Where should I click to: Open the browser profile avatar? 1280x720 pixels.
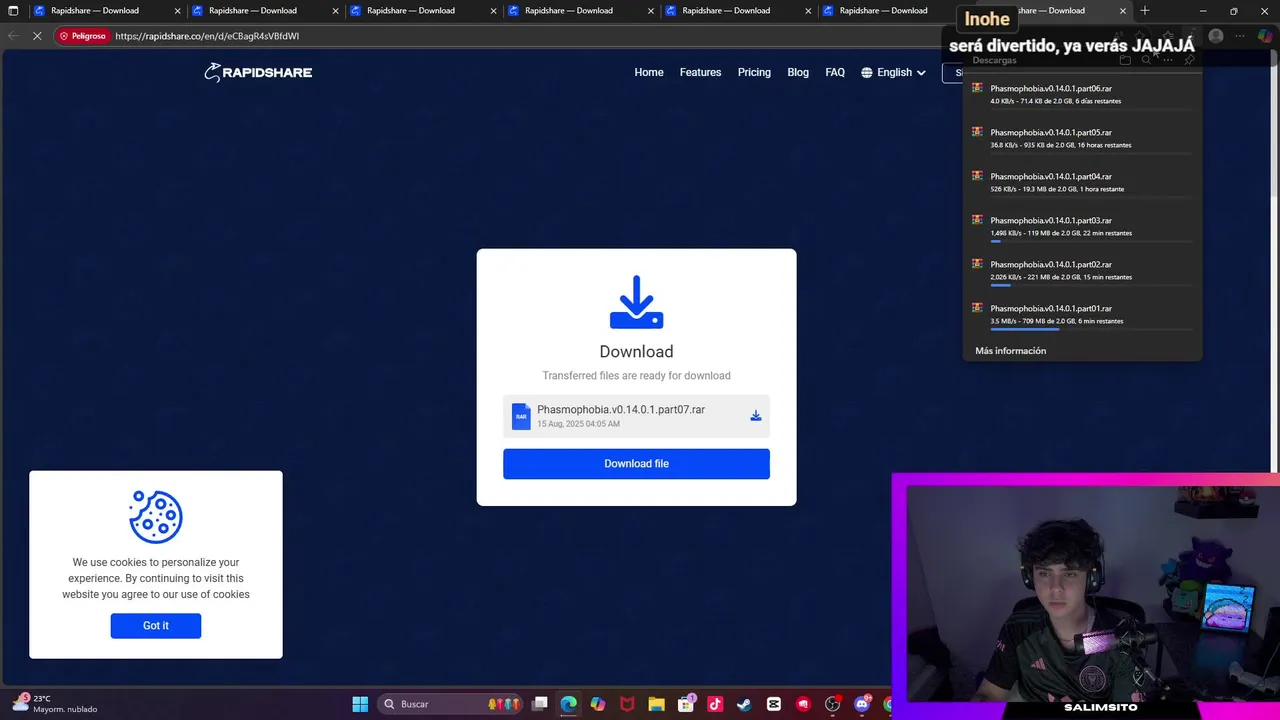click(1216, 36)
